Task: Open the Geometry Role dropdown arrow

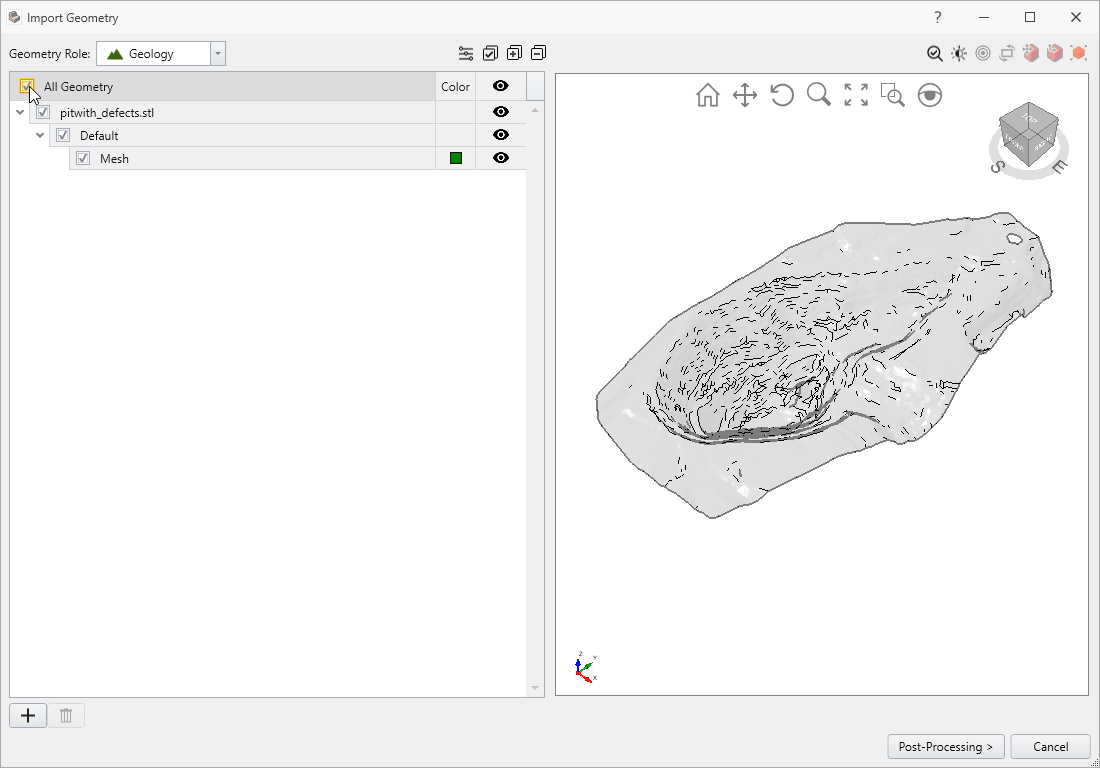Action: click(x=217, y=54)
